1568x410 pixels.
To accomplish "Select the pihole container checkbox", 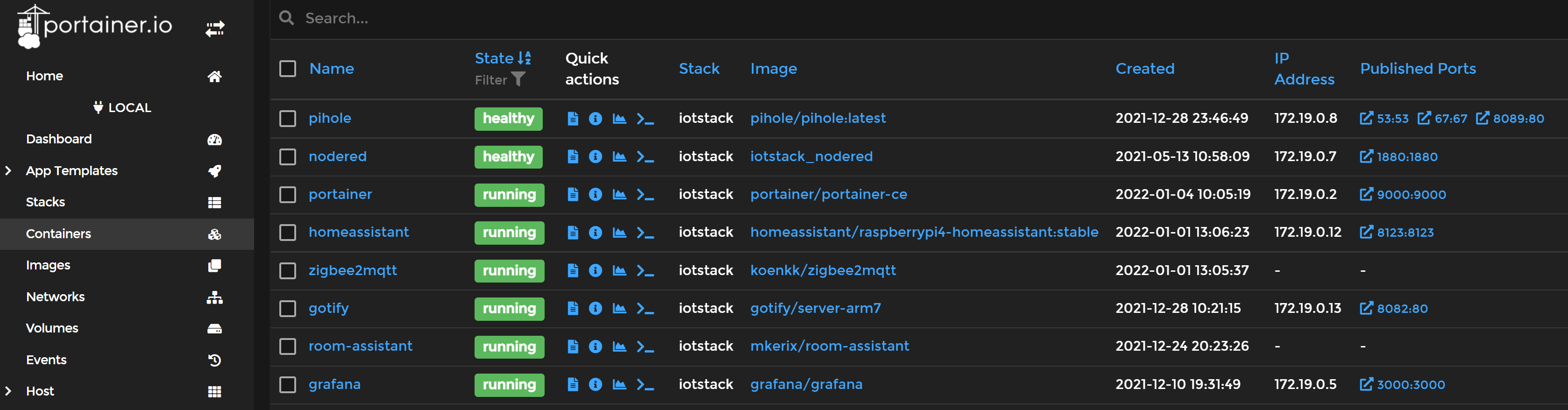I will tap(287, 118).
